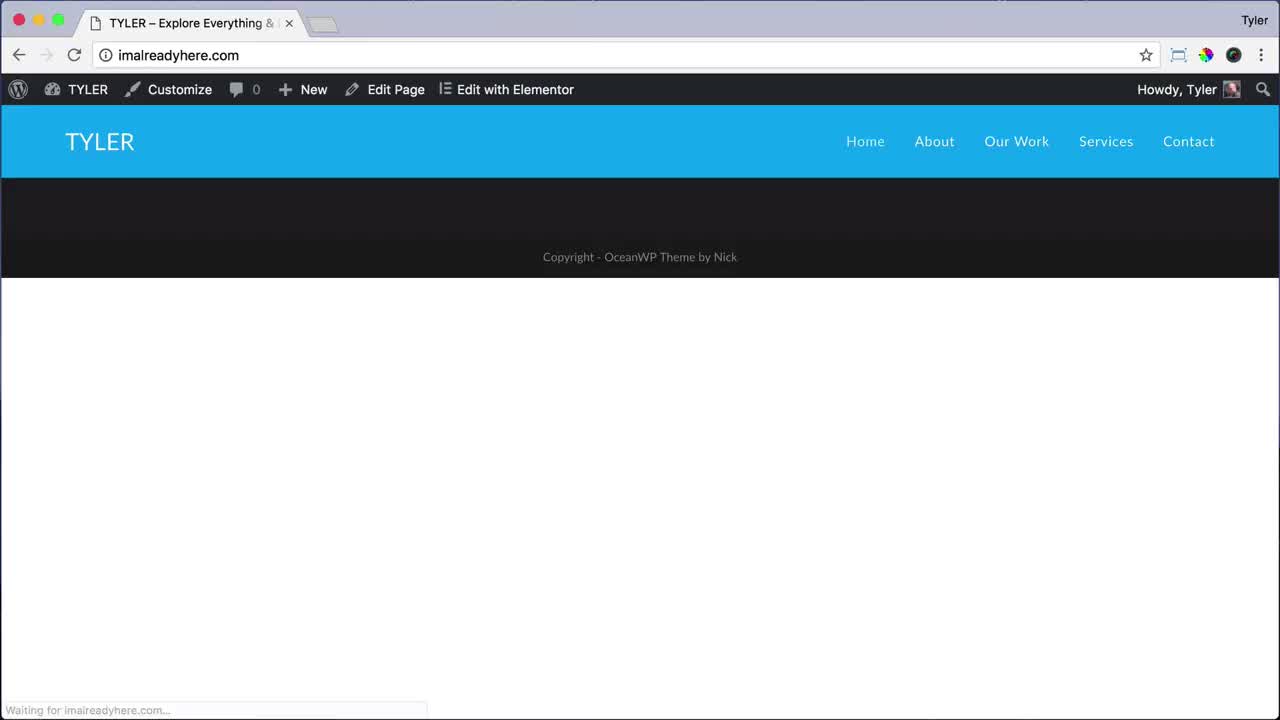Click the address bar URL field
The image size is (1280, 720).
coord(626,55)
